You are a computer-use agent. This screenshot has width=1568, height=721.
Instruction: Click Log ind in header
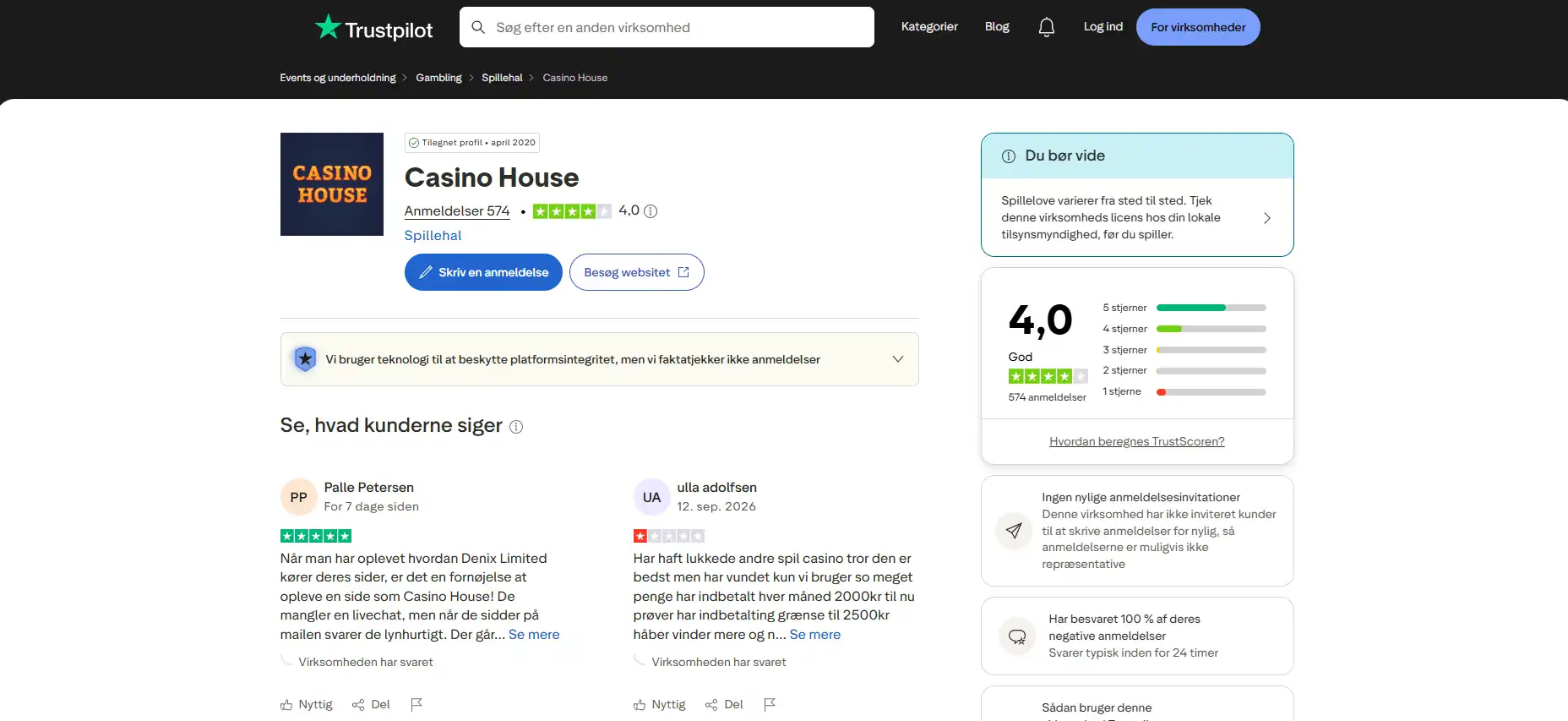pyautogui.click(x=1103, y=27)
